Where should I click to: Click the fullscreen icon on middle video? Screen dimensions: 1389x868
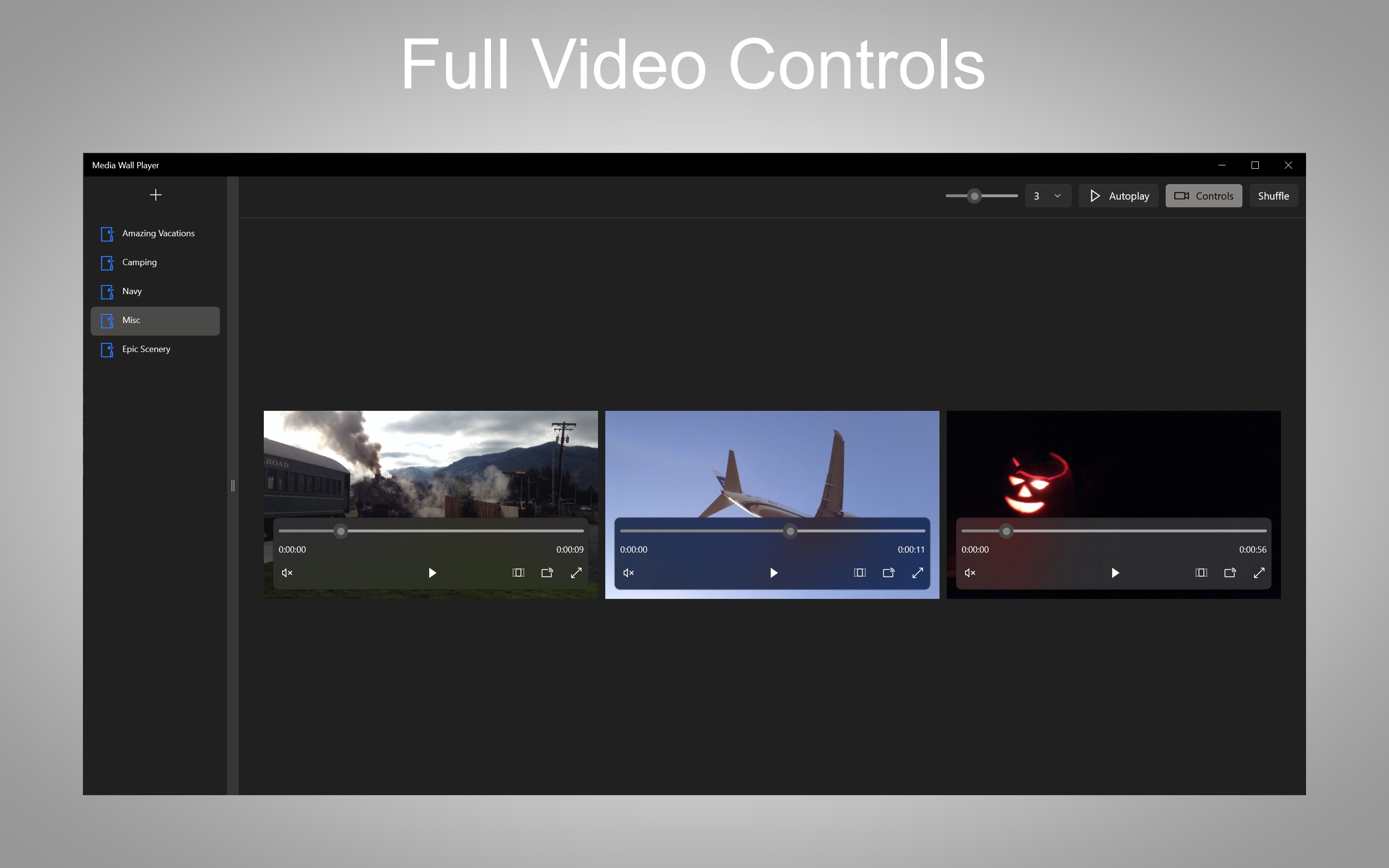point(918,572)
